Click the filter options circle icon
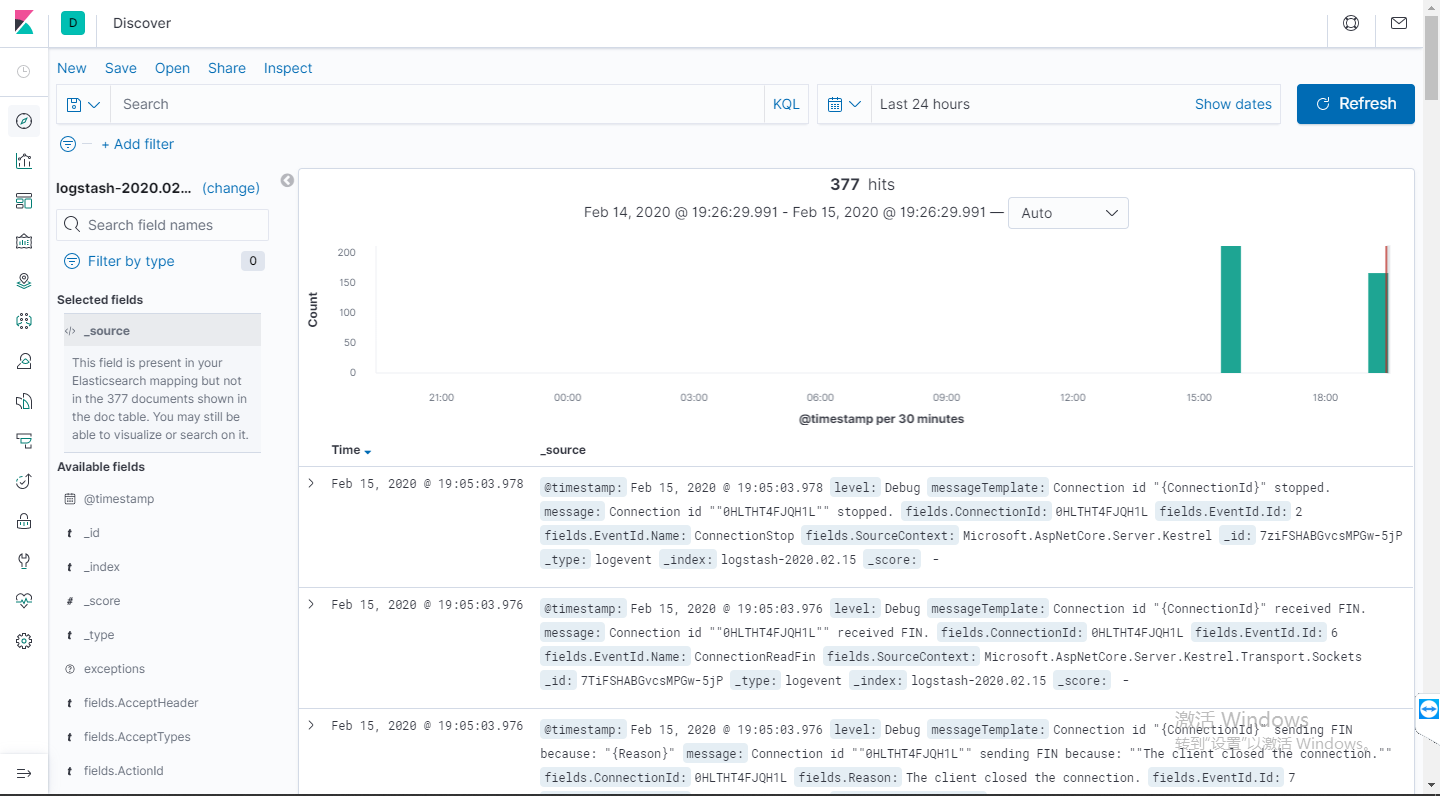Image resolution: width=1440 pixels, height=796 pixels. click(67, 144)
